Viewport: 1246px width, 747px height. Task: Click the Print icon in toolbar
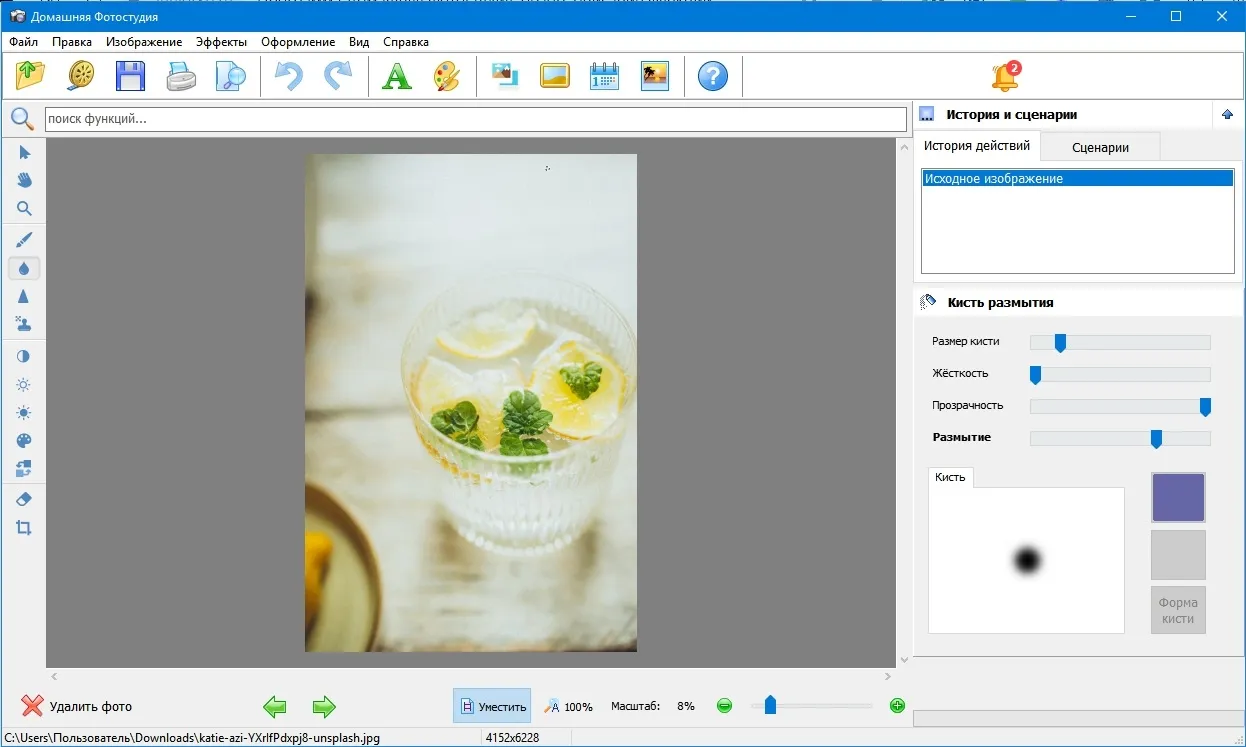[181, 76]
